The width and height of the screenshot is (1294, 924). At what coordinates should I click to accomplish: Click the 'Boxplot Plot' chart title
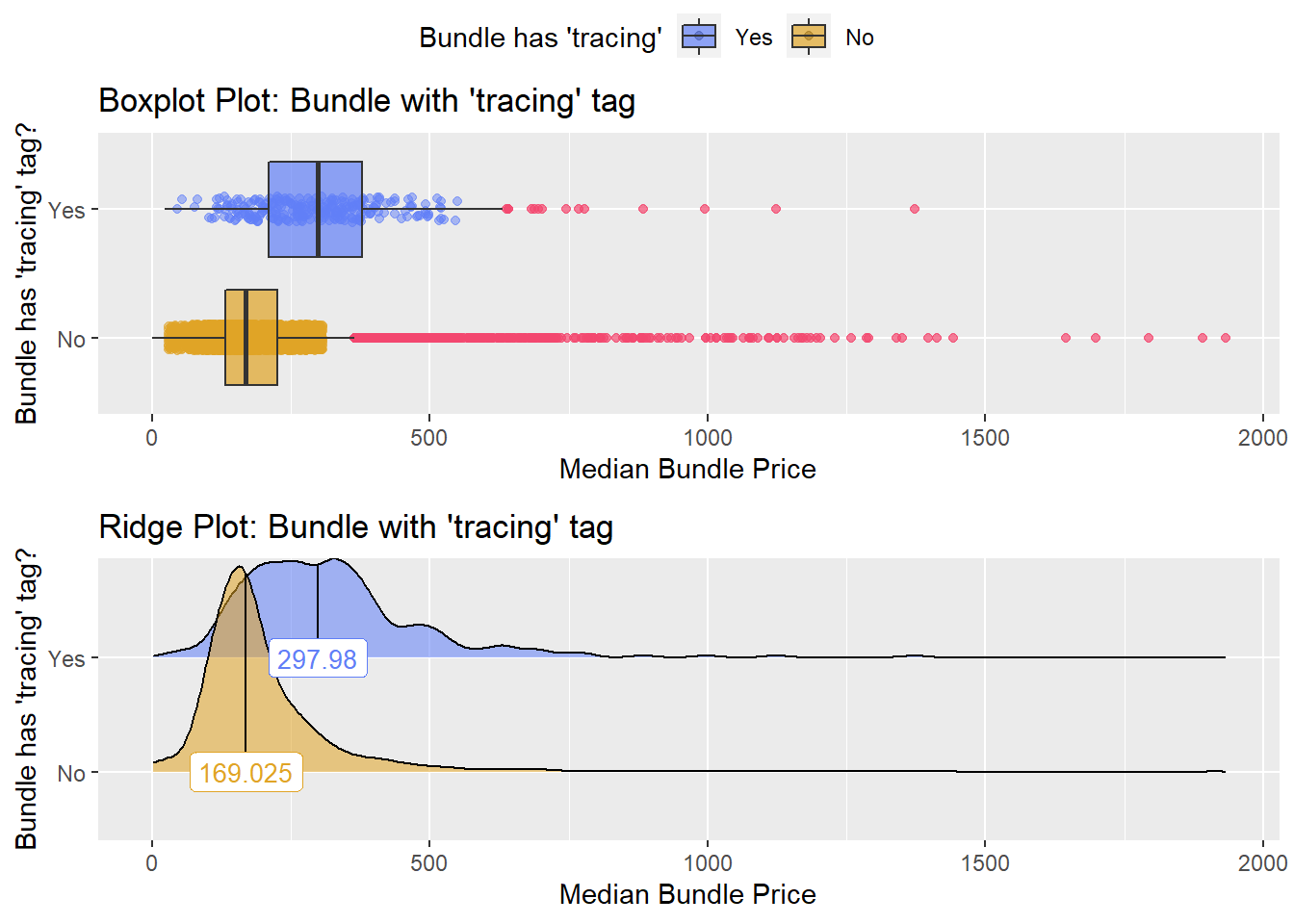367,101
